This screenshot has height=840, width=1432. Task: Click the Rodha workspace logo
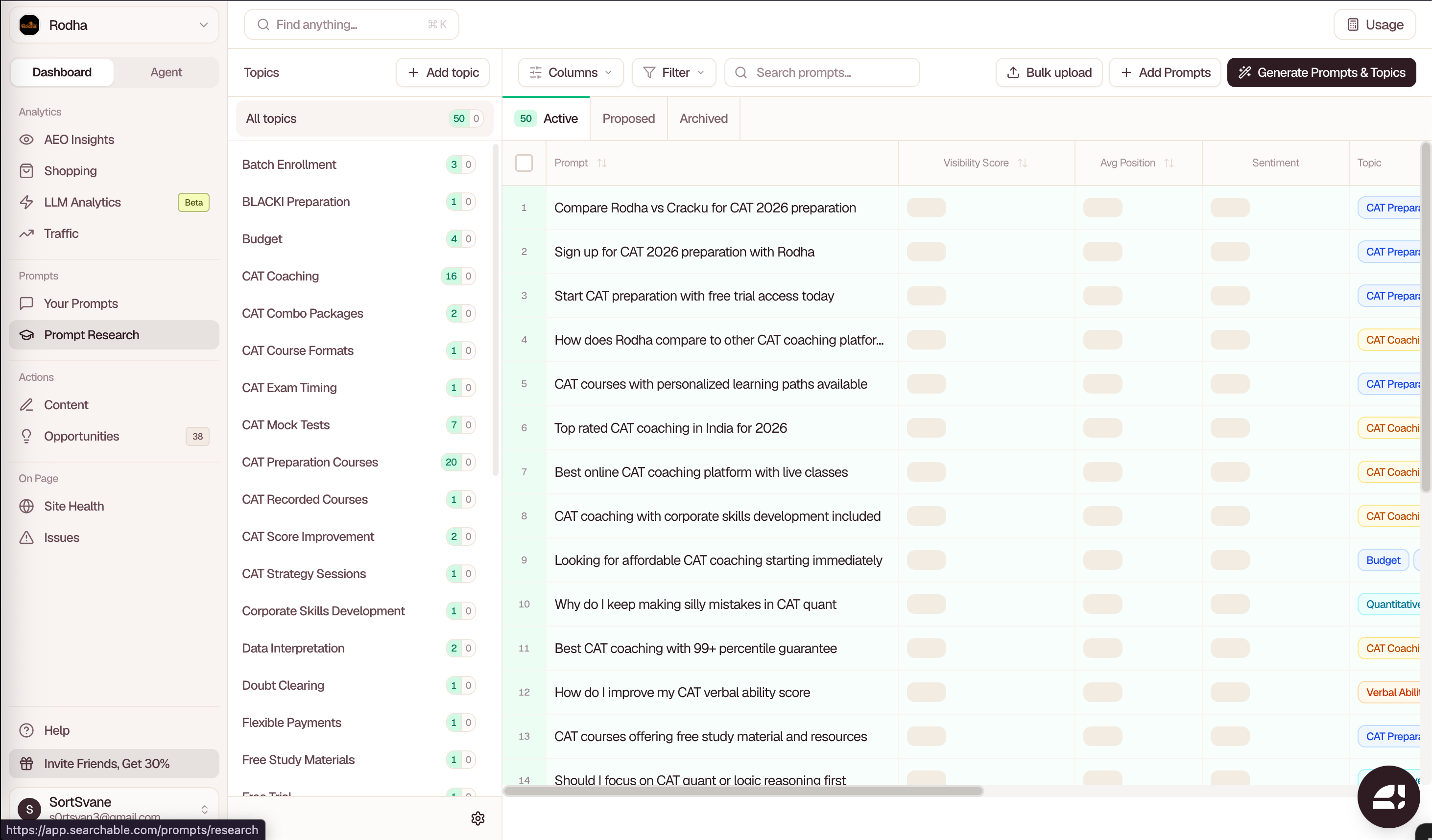pyautogui.click(x=29, y=25)
